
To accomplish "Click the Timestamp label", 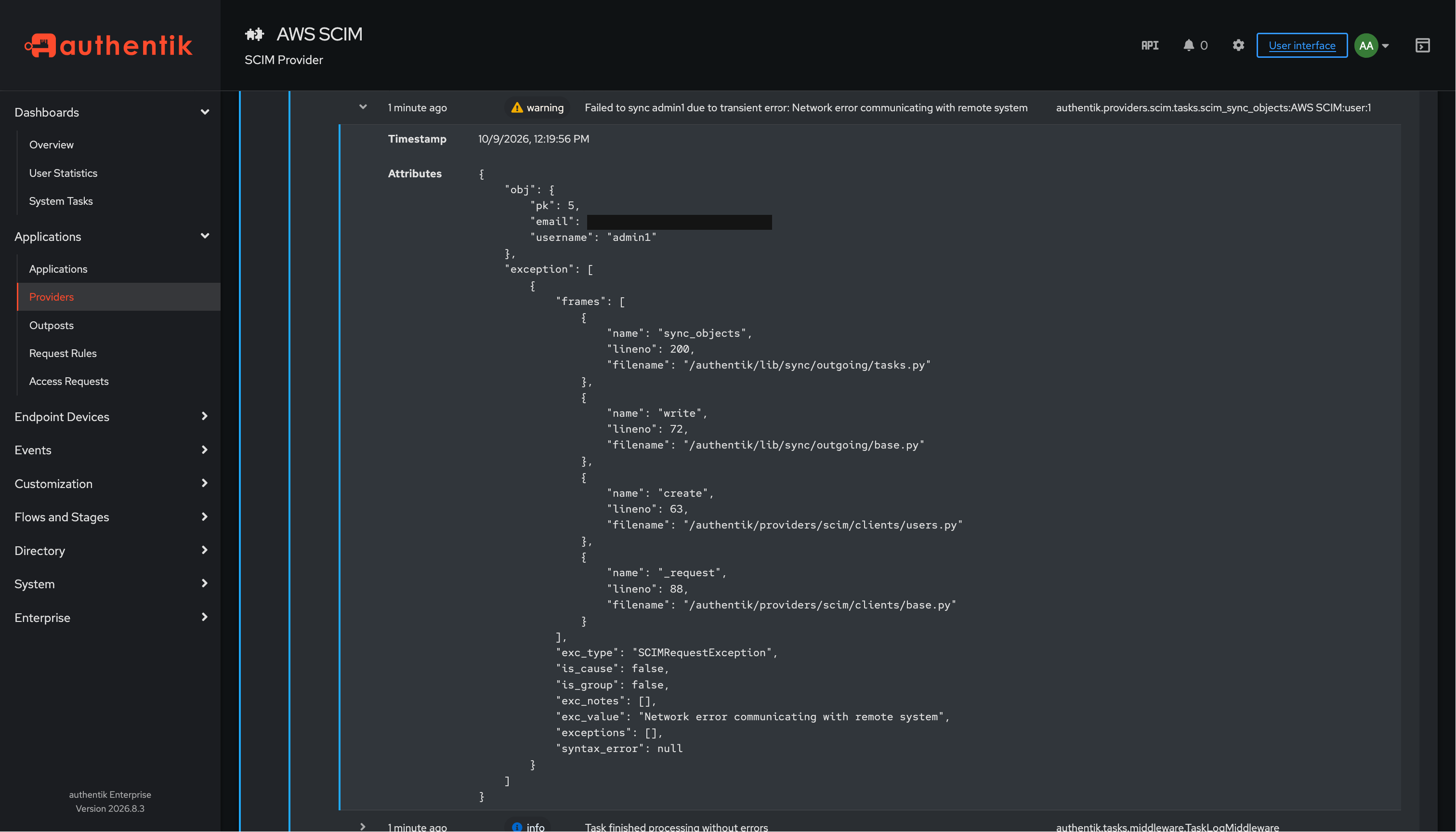I will pyautogui.click(x=417, y=139).
